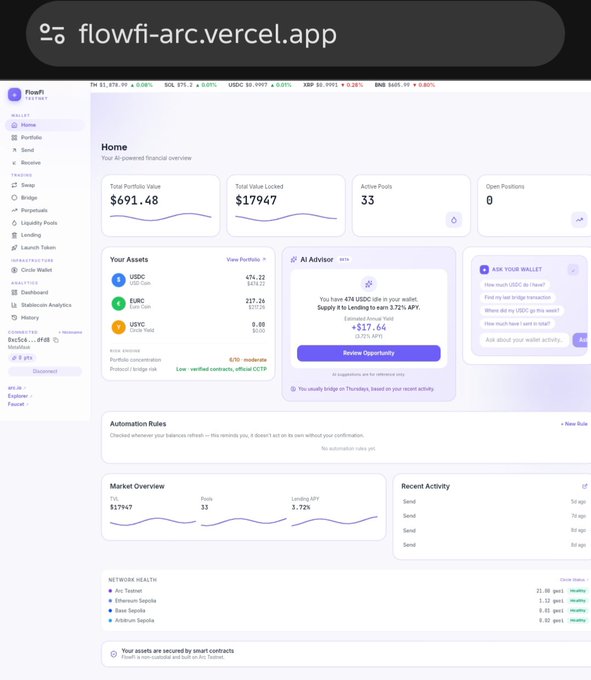Click the flowfi-arc.vercel.app address bar

[x=295, y=34]
